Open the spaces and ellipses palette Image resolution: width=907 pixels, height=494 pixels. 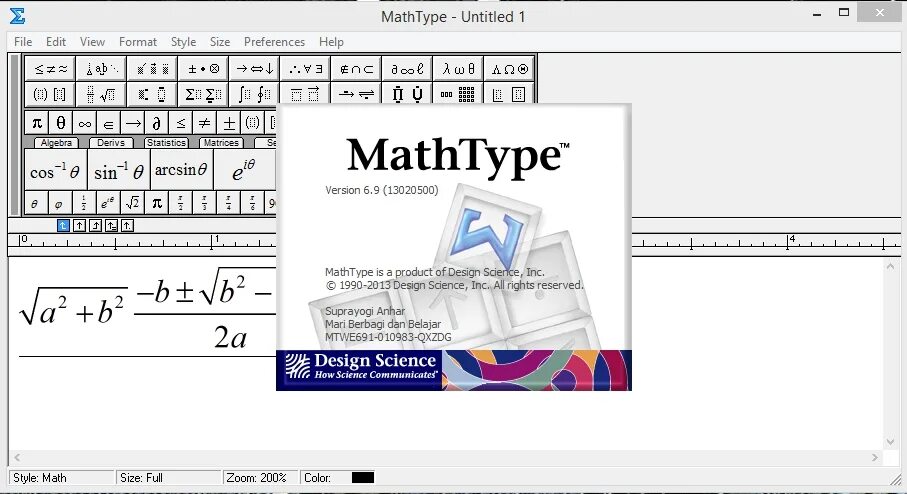tap(101, 69)
